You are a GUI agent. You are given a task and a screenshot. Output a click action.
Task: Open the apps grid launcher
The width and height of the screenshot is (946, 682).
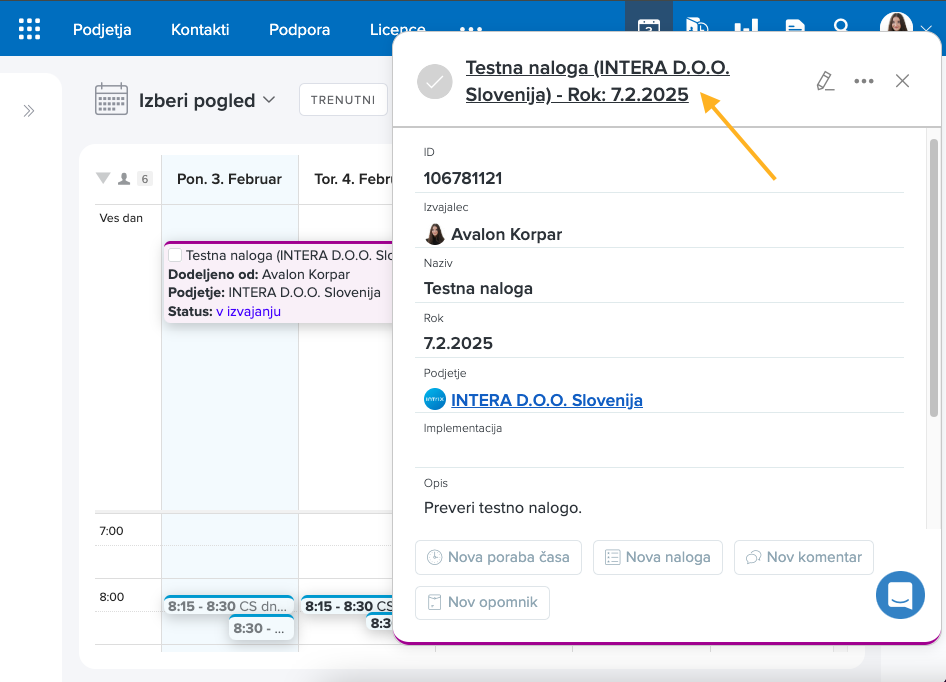(30, 29)
